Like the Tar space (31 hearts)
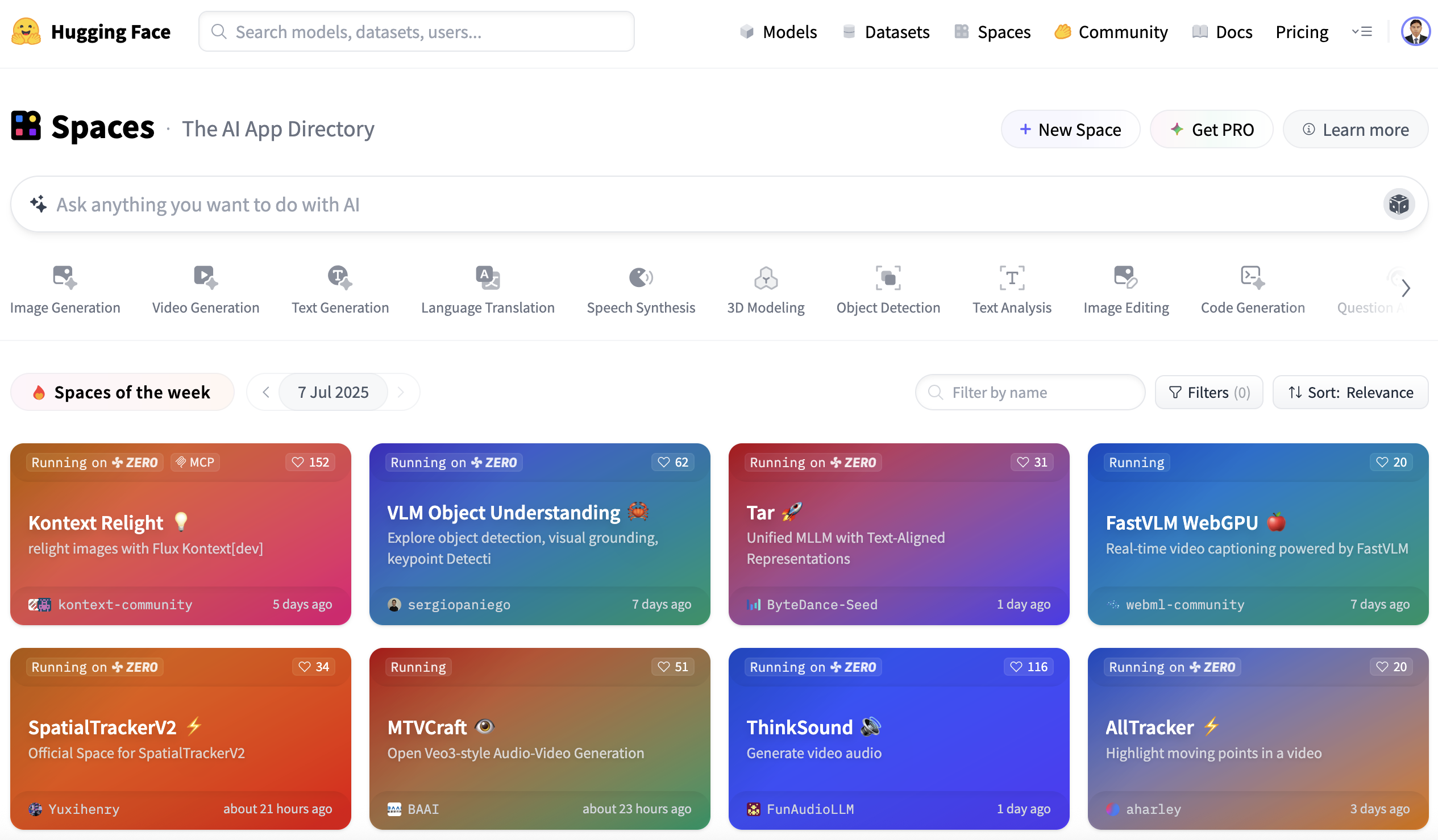This screenshot has height=840, width=1438. (x=1032, y=462)
